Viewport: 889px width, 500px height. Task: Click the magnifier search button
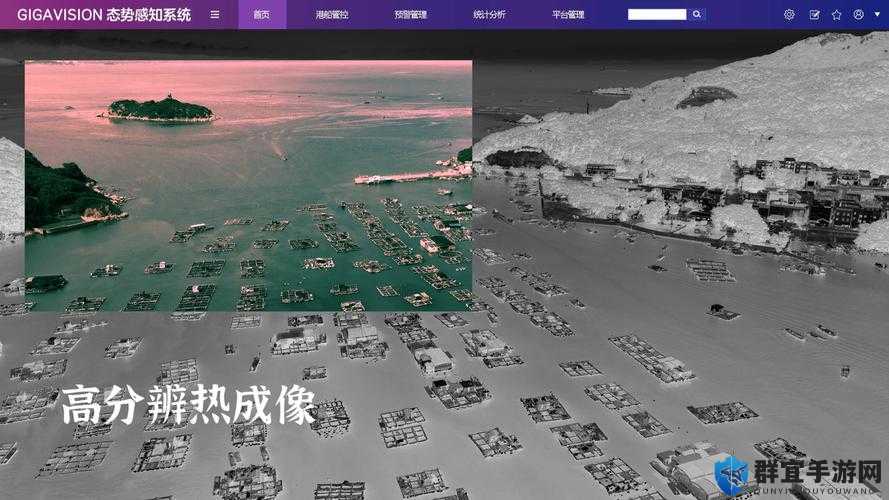click(x=697, y=14)
